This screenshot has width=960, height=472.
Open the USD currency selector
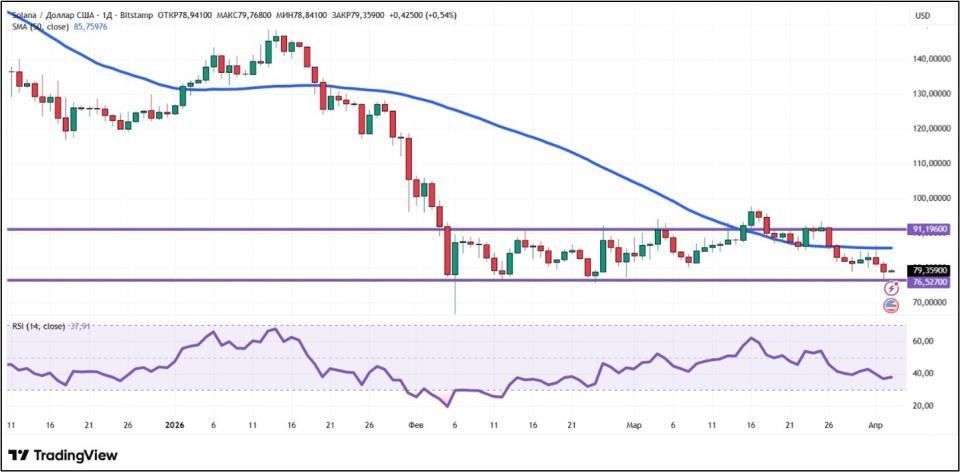click(922, 16)
